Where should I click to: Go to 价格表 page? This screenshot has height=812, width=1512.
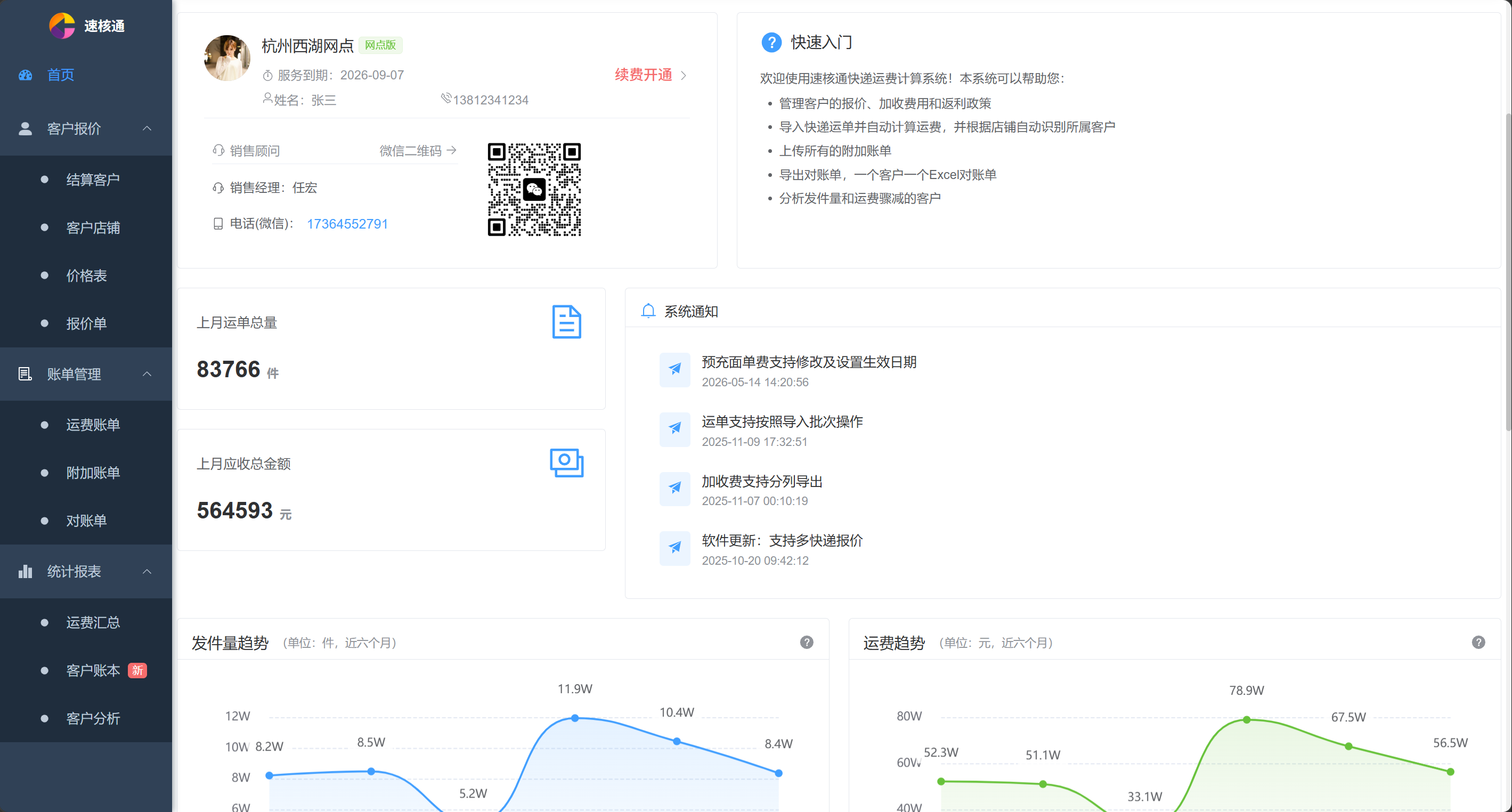click(86, 276)
